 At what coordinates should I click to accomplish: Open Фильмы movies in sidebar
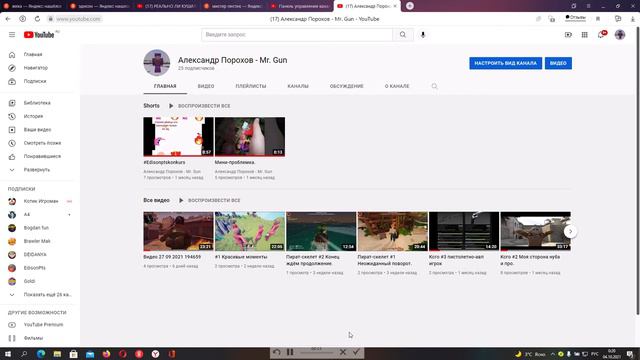pyautogui.click(x=33, y=338)
